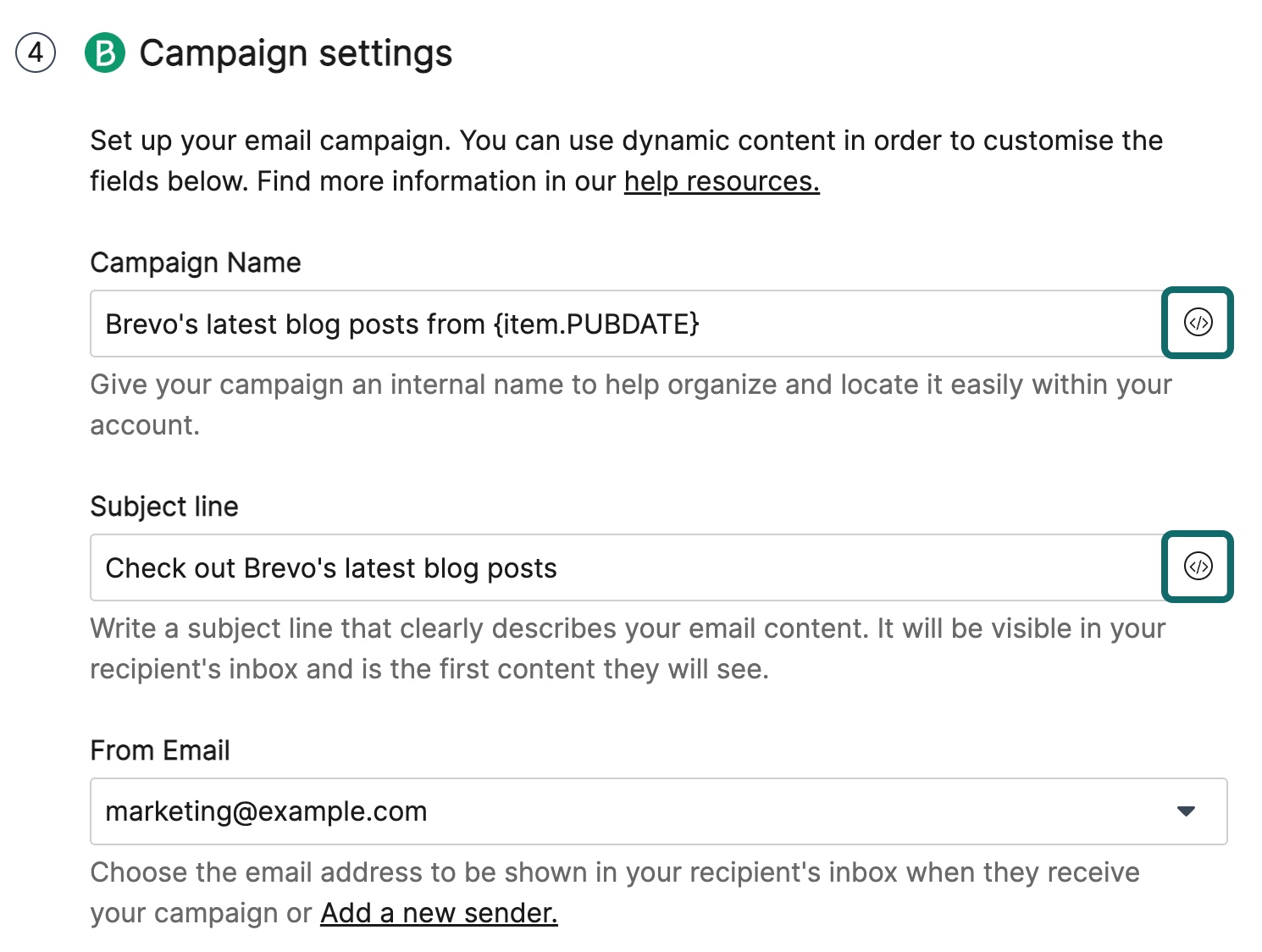Click the Brevo logo icon
The image size is (1262, 952).
(105, 53)
